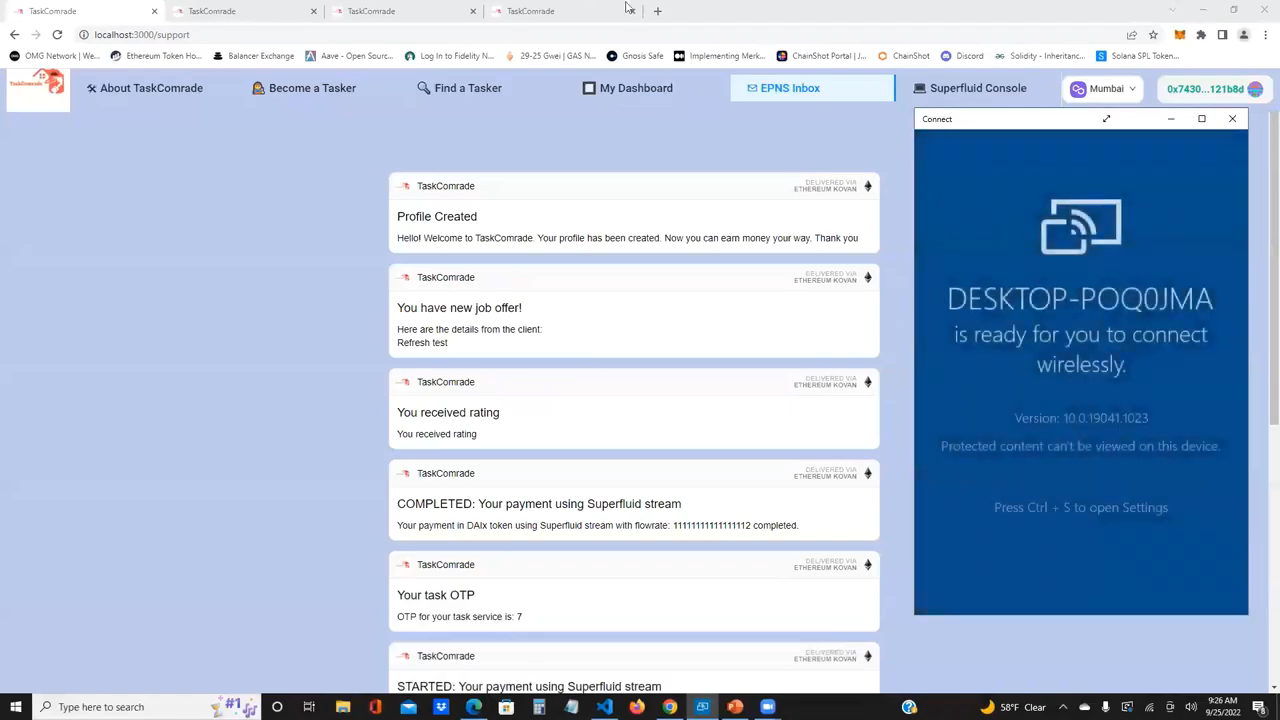
Task: Select the EPNS Inbox tab
Action: tap(812, 88)
